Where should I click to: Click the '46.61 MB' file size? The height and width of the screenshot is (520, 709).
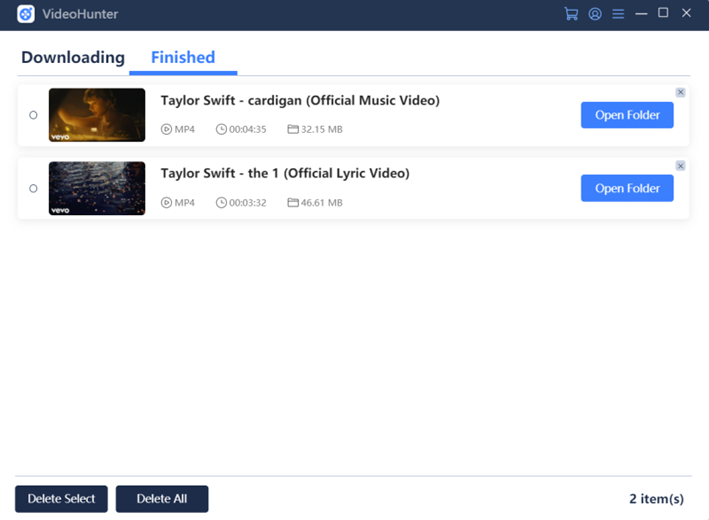click(322, 203)
